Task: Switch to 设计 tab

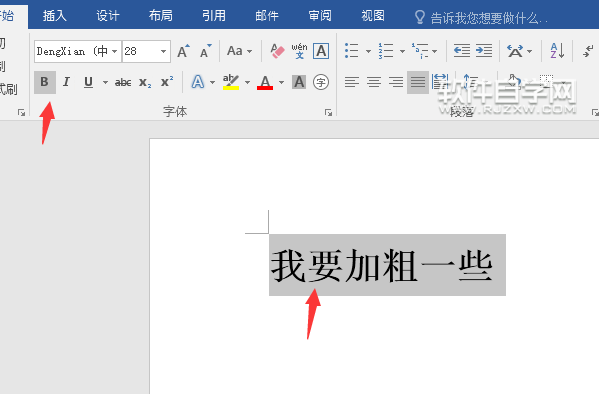Action: tap(107, 16)
